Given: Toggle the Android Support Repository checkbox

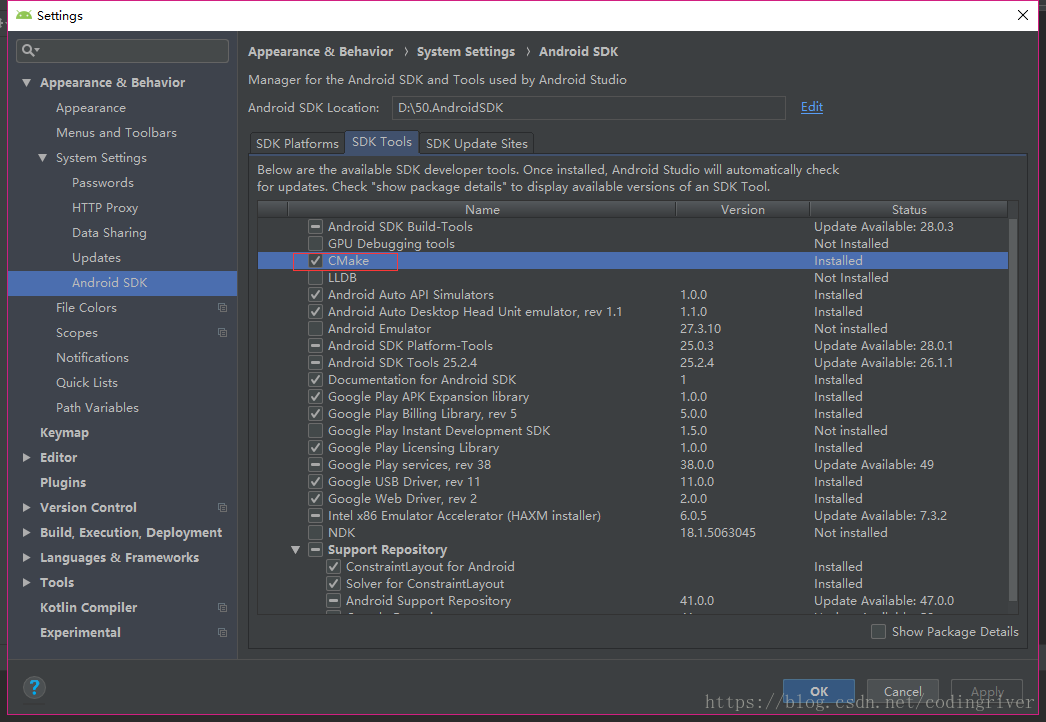Looking at the screenshot, I should 334,601.
